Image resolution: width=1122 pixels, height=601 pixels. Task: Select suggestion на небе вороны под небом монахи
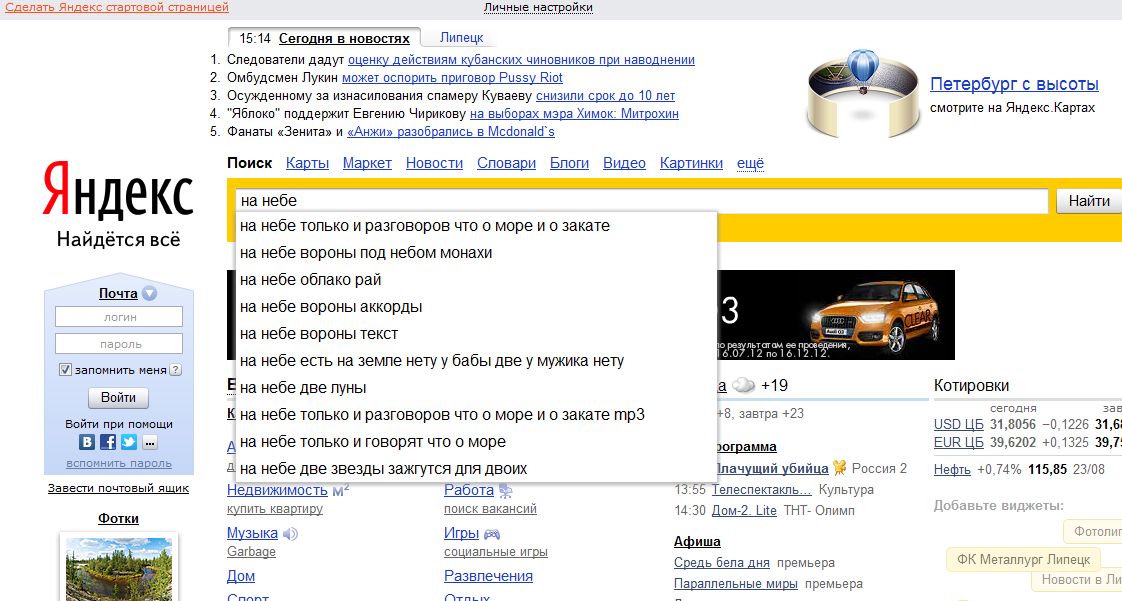(476, 253)
